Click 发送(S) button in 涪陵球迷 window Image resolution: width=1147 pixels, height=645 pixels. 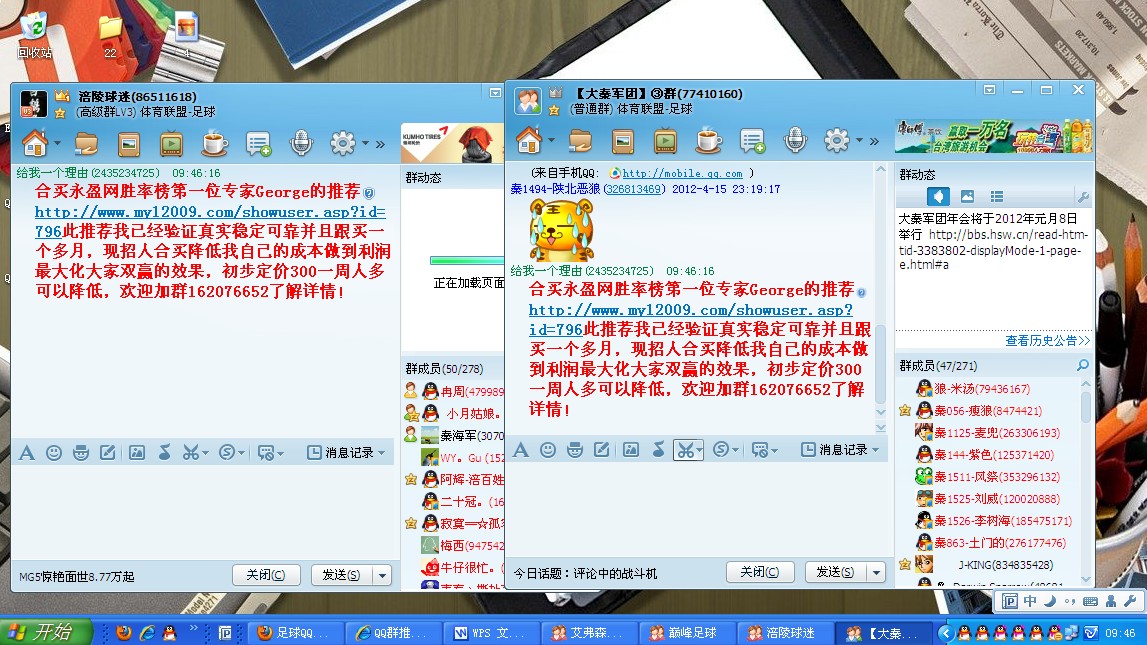[342, 575]
